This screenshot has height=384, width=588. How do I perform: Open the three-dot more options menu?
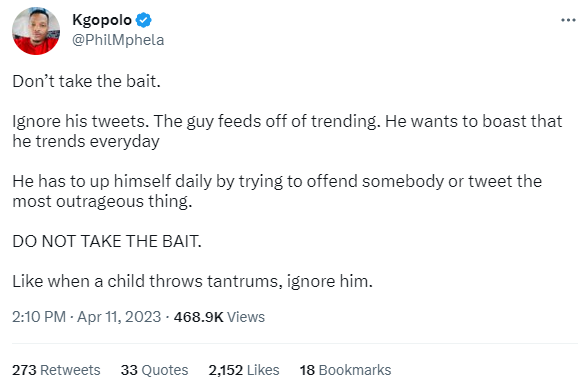tap(568, 20)
